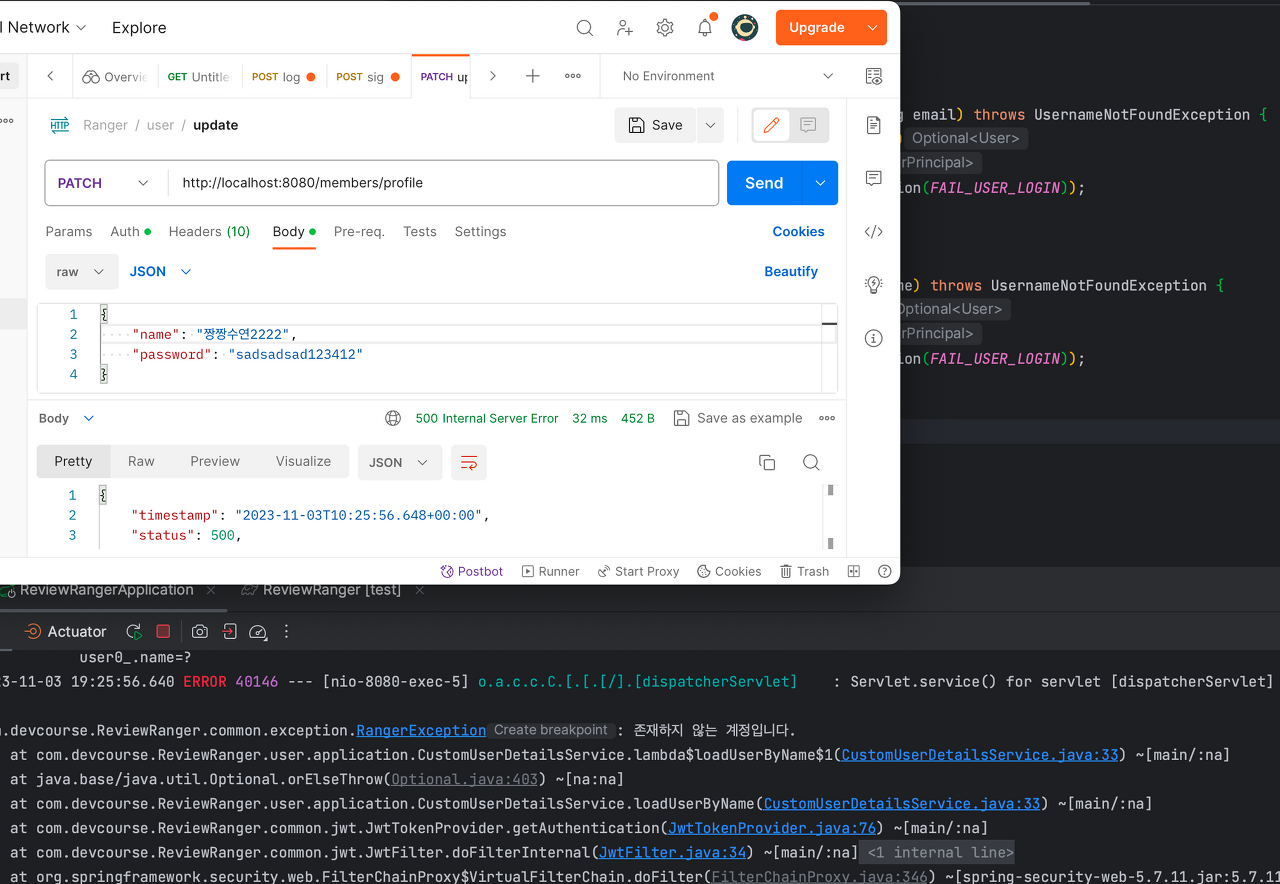Click the request URL field
Viewport: 1280px width, 884px height.
point(443,183)
